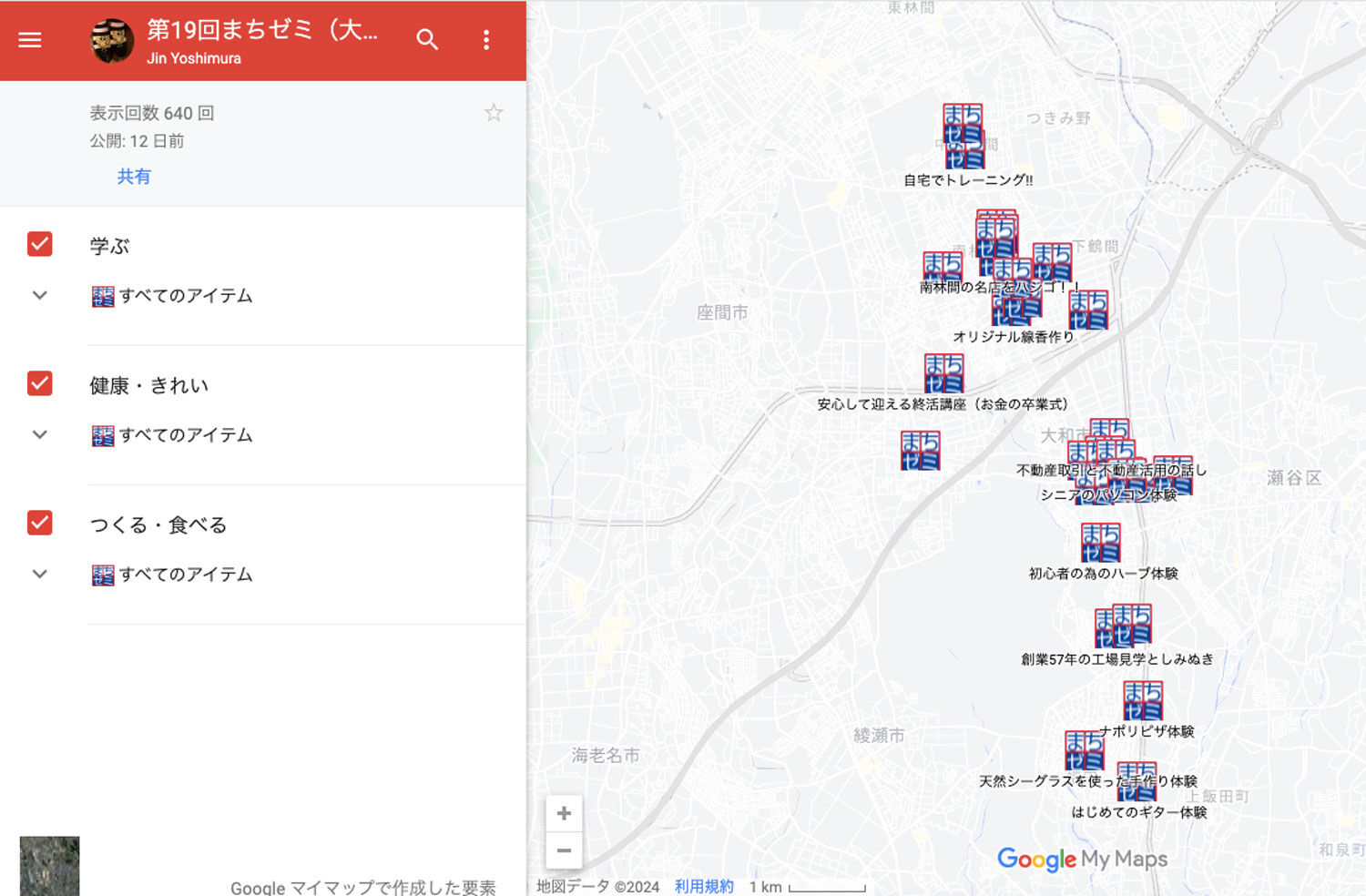
Task: Open the three-dot more options menu
Action: coord(486,40)
